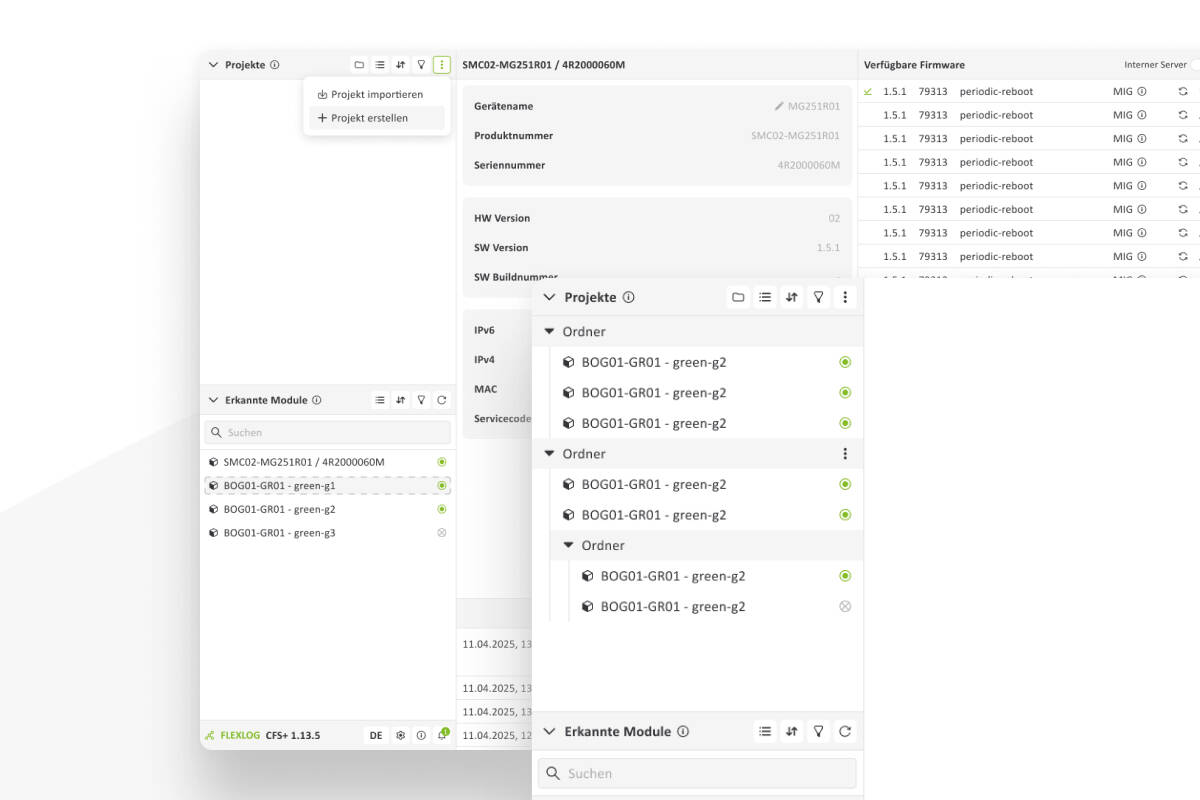
Task: Click the FLEXLOG logo in the status bar
Action: point(233,735)
